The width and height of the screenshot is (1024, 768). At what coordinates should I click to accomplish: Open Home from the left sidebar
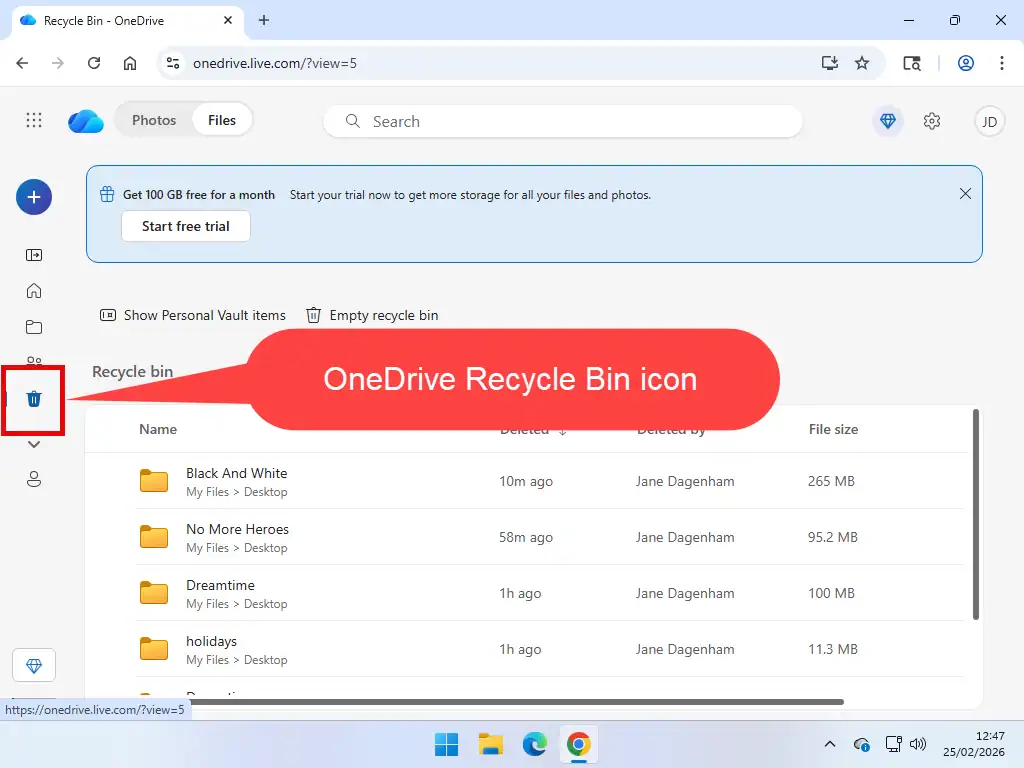[x=33, y=291]
